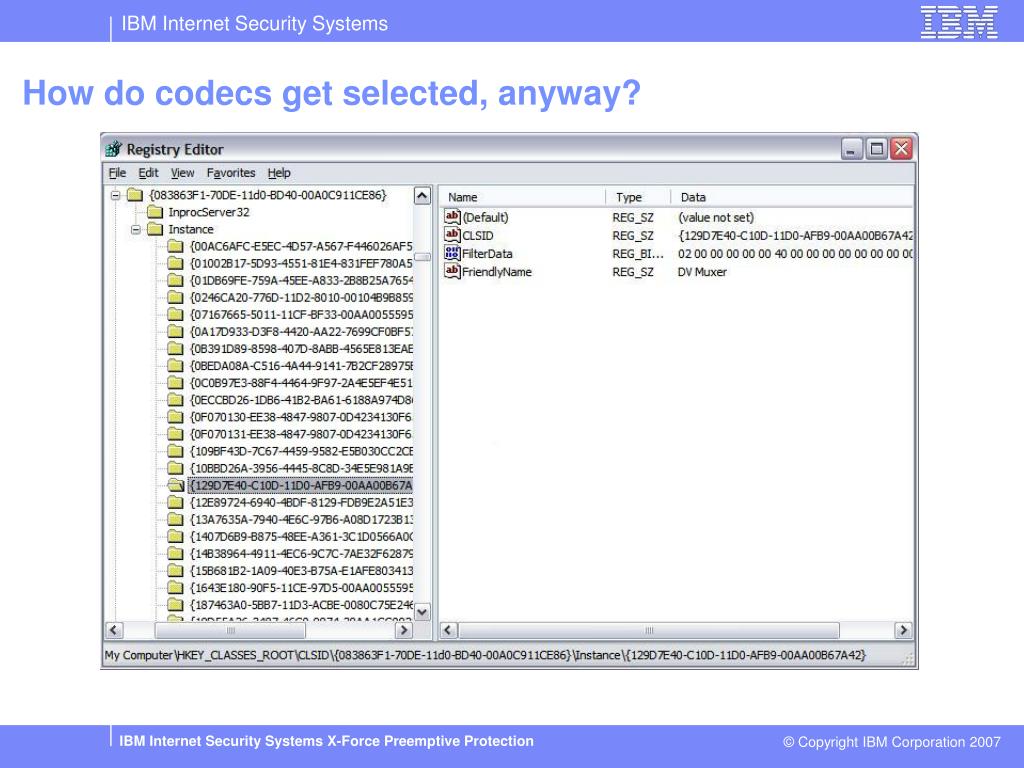
Task: Click the tree pane scroll left arrow
Action: (x=114, y=630)
